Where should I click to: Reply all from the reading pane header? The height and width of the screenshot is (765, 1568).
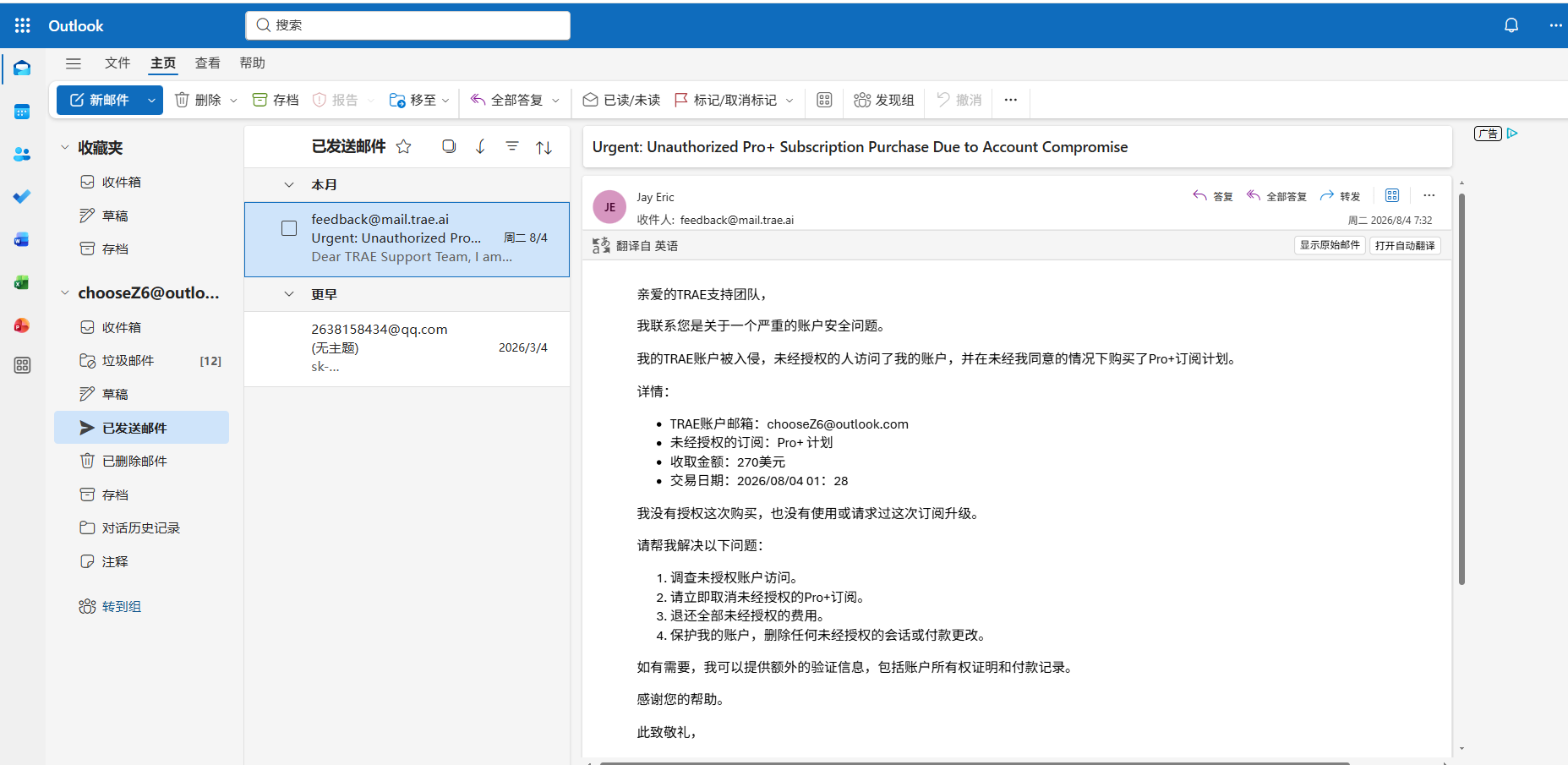(1277, 196)
